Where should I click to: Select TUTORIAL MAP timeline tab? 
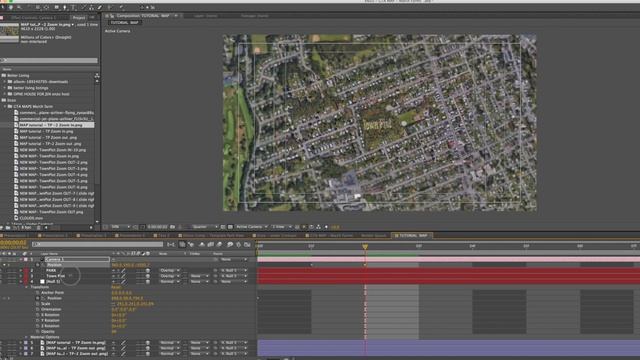[412, 236]
